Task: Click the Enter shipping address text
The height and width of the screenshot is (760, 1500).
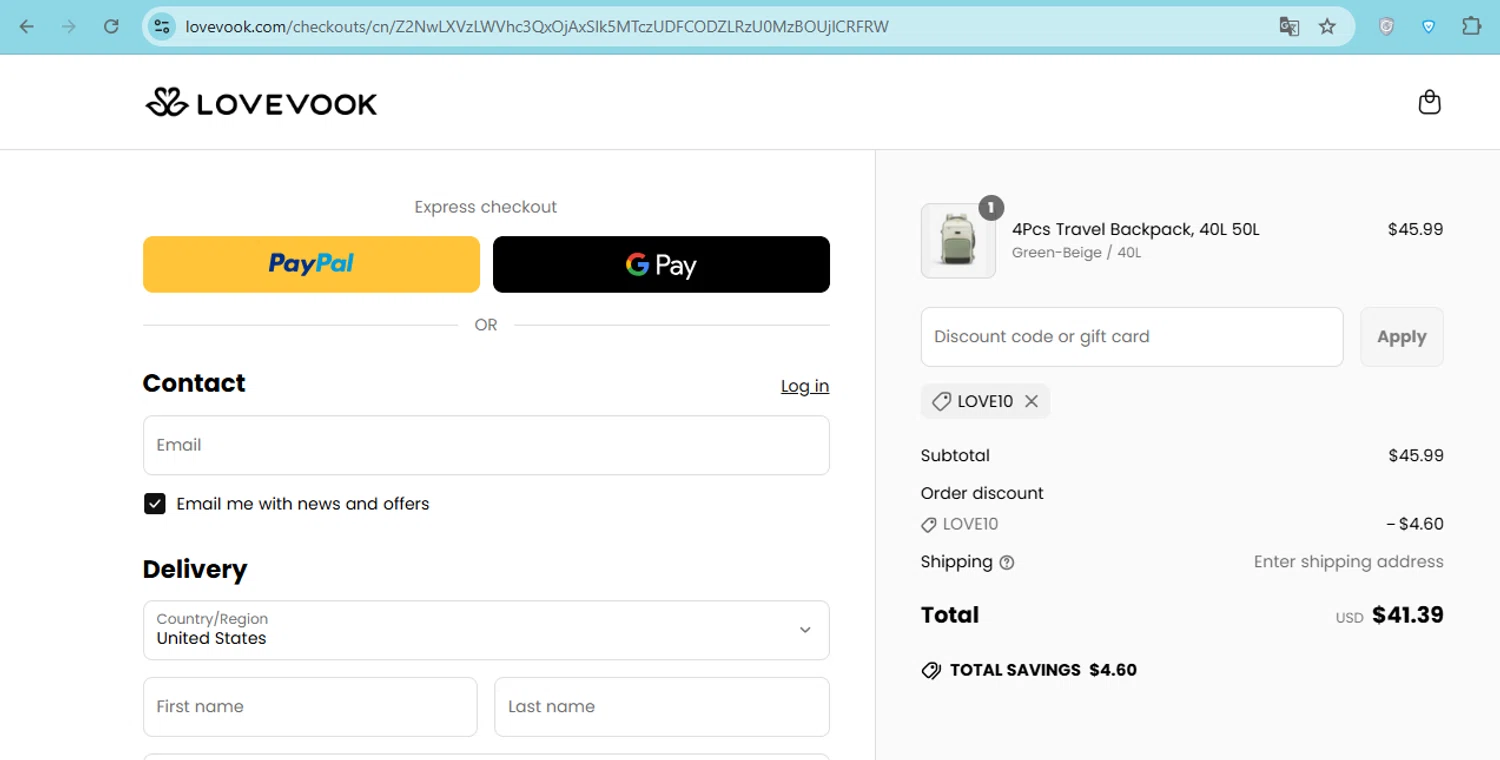Action: coord(1348,562)
